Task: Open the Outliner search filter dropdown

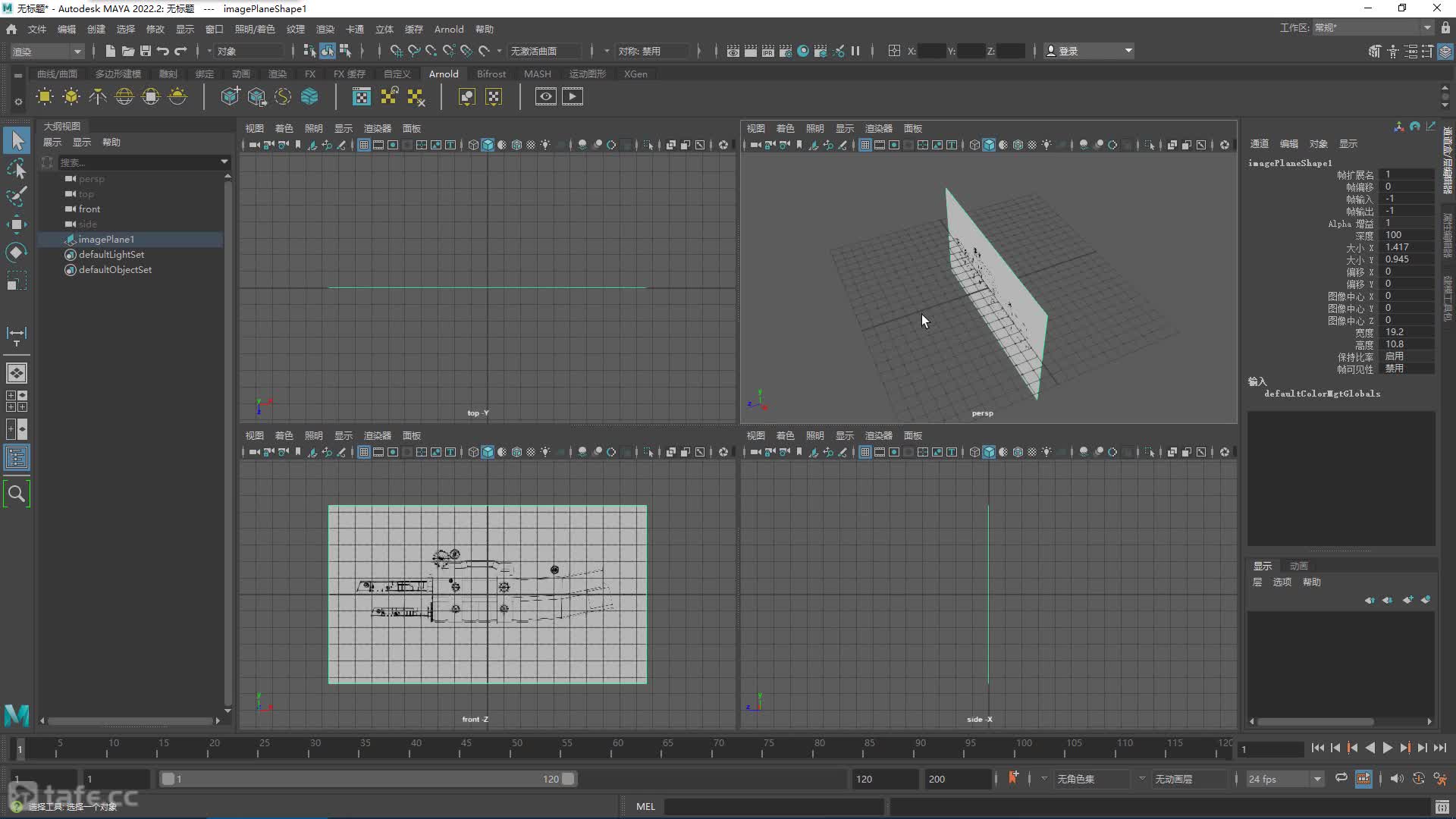Action: [224, 162]
